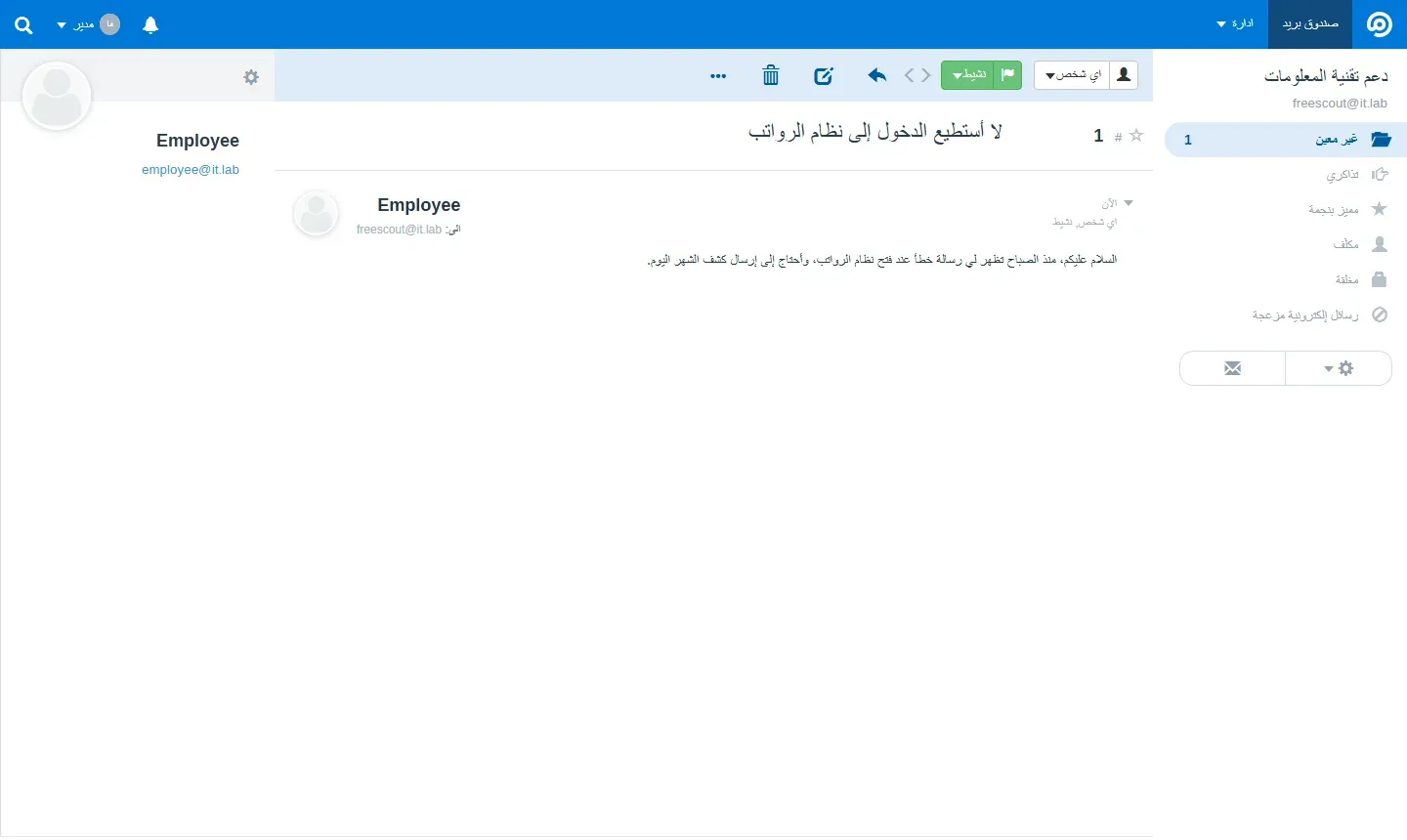This screenshot has height=840, width=1407.
Task: Click the conversation subject title
Action: click(875, 132)
